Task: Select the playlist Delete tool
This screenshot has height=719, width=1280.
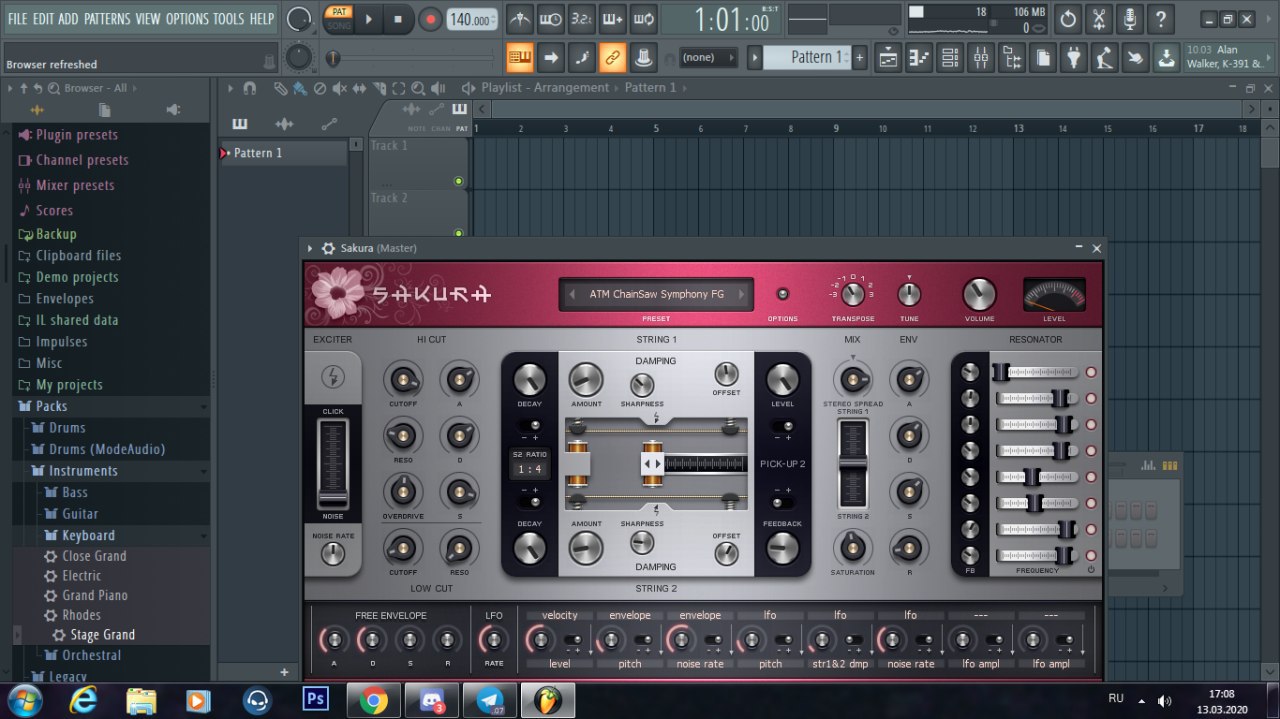Action: [x=320, y=88]
